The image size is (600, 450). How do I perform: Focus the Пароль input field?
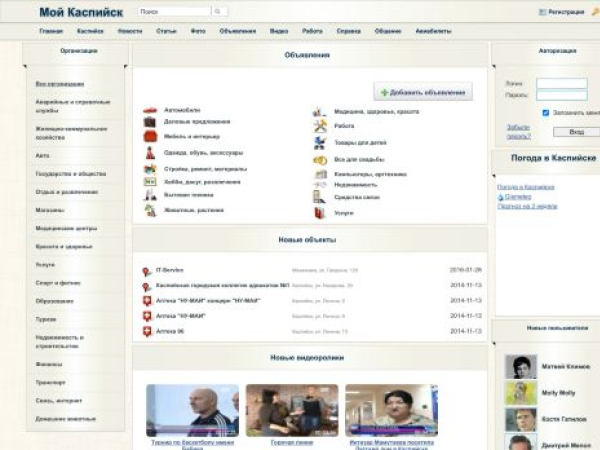pos(562,95)
